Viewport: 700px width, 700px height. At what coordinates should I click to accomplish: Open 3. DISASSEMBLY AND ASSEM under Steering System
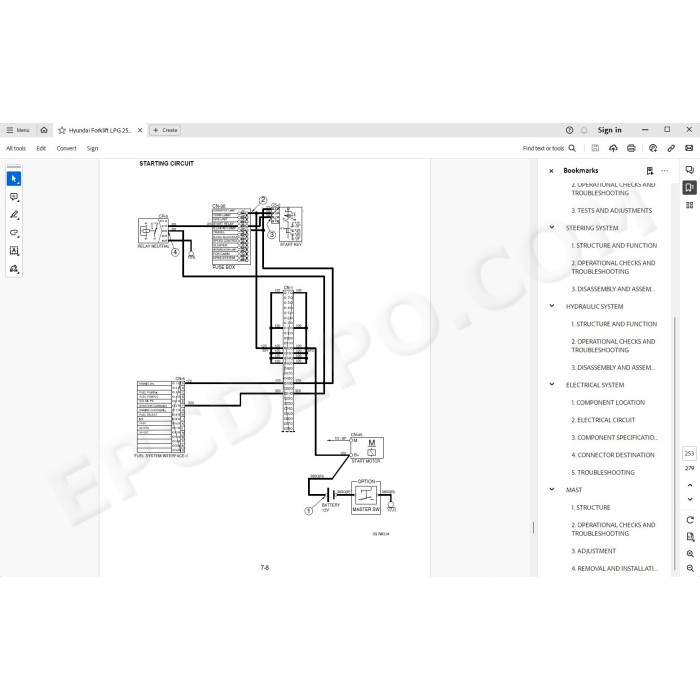[x=613, y=289]
